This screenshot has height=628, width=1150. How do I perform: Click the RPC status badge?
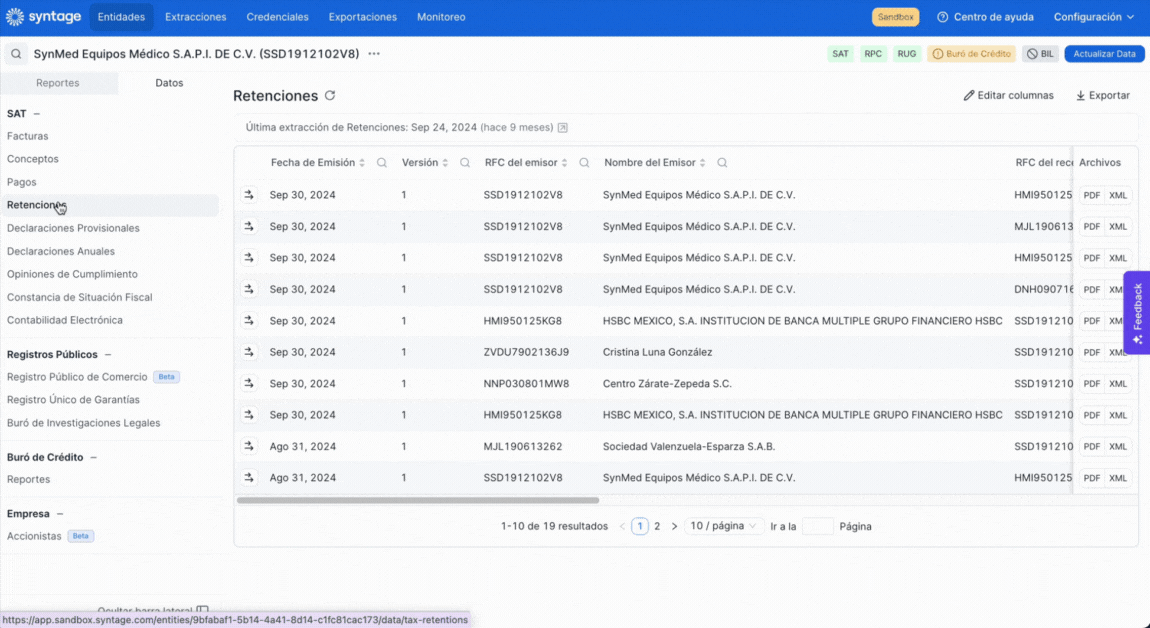(x=873, y=54)
